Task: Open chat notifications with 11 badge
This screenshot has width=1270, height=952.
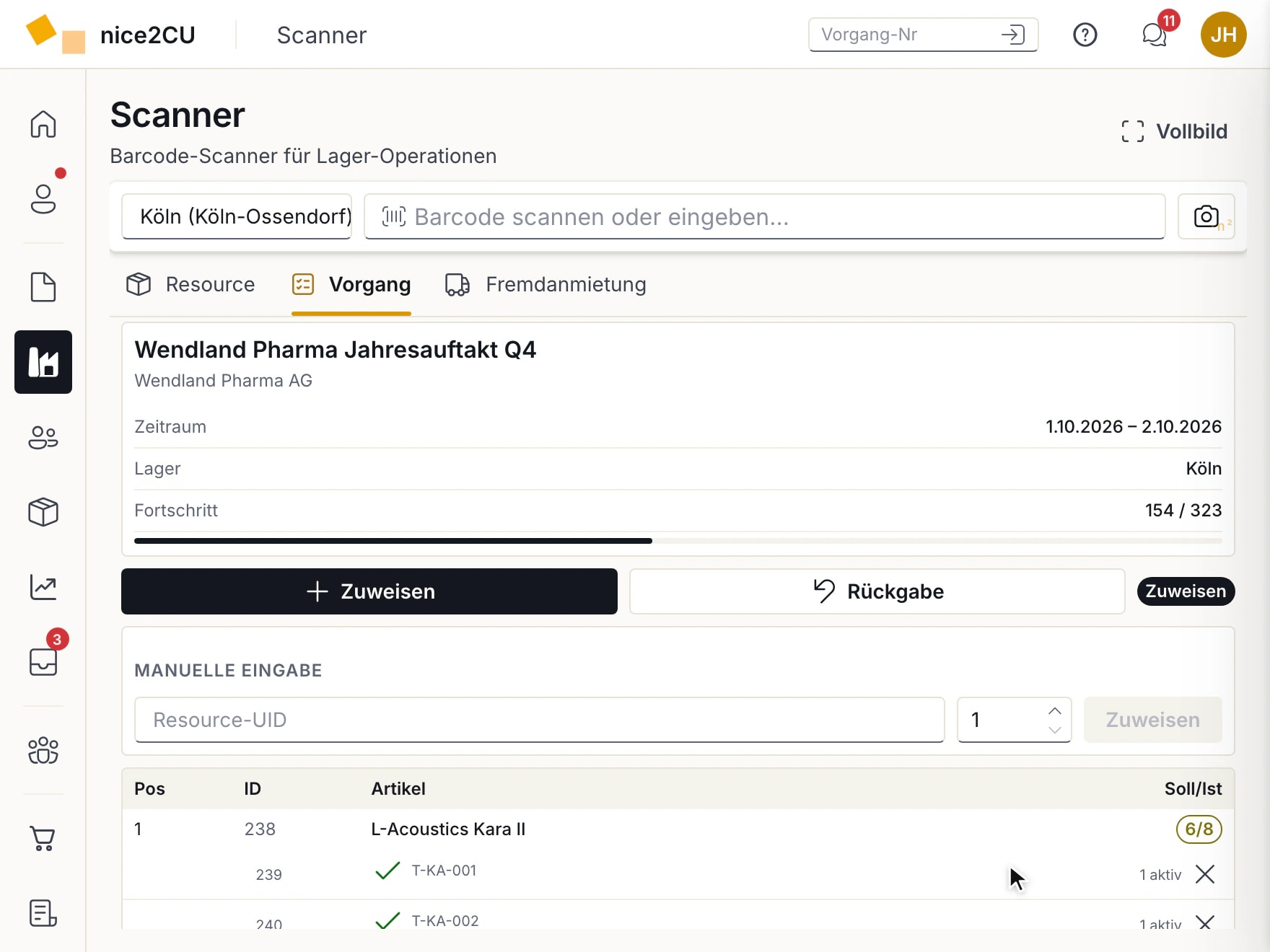Action: coord(1155,35)
